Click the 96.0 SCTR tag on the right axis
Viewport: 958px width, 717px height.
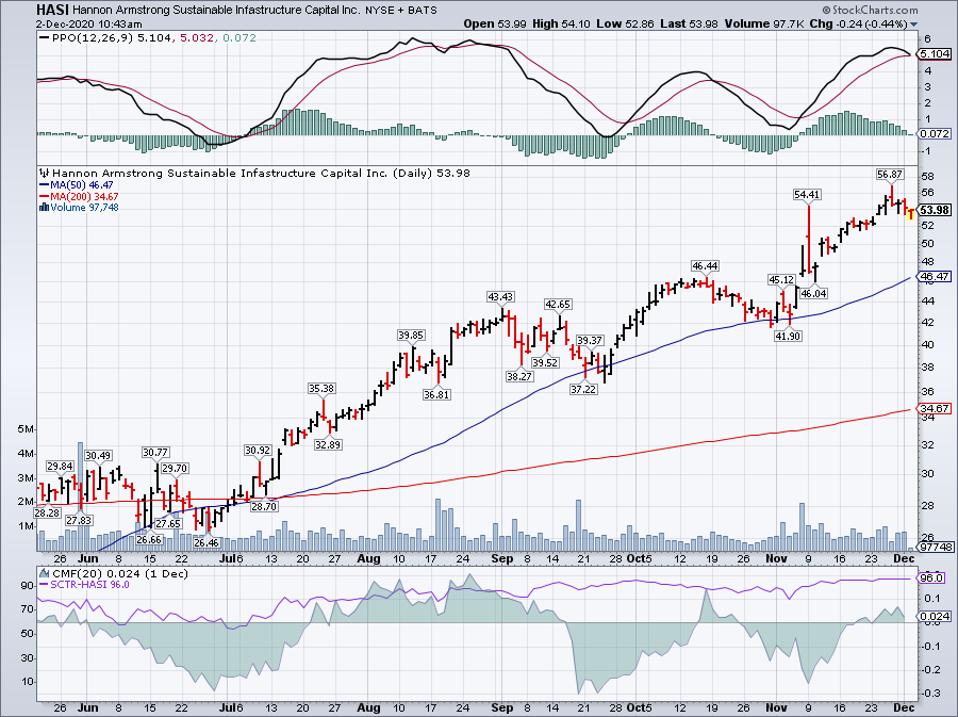933,578
